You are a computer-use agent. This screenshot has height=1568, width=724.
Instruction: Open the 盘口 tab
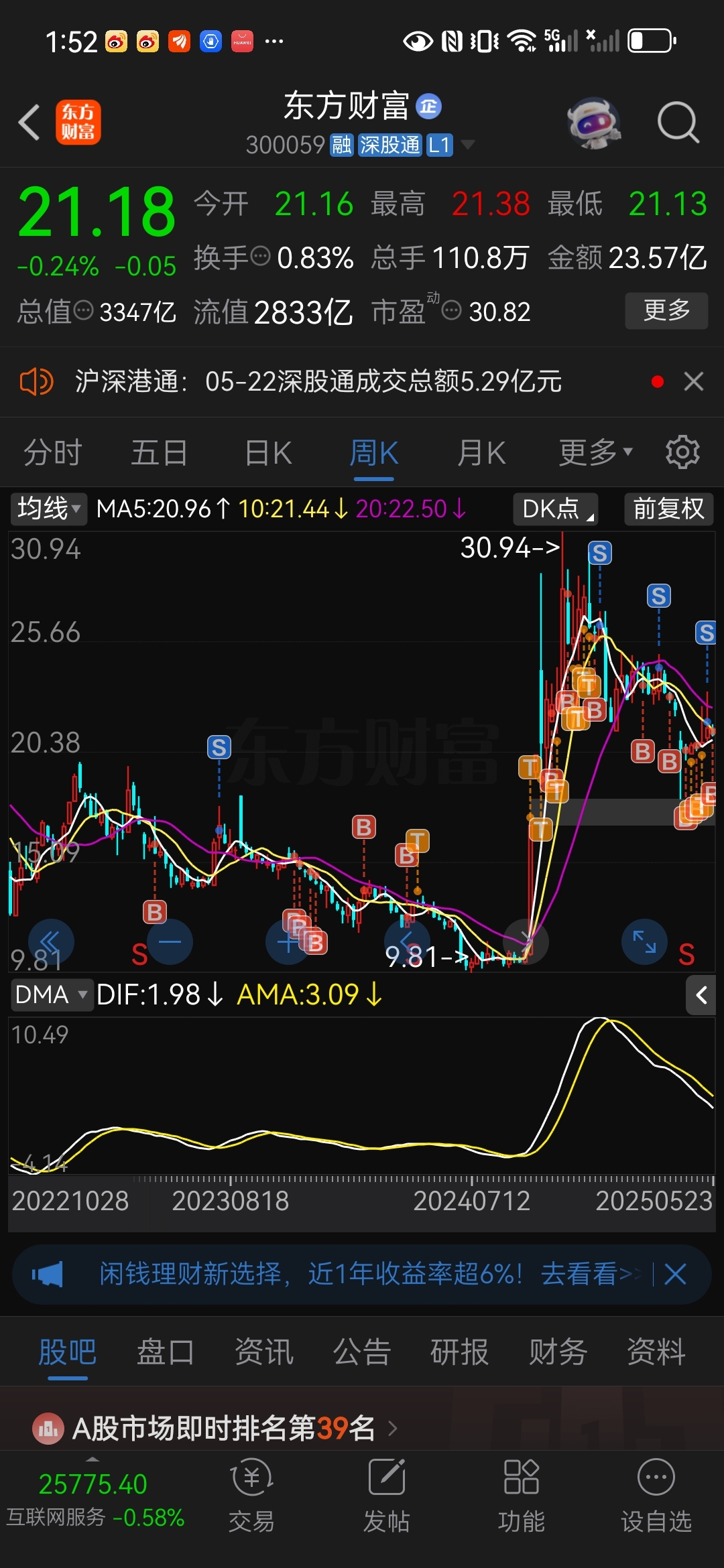pyautogui.click(x=166, y=1352)
